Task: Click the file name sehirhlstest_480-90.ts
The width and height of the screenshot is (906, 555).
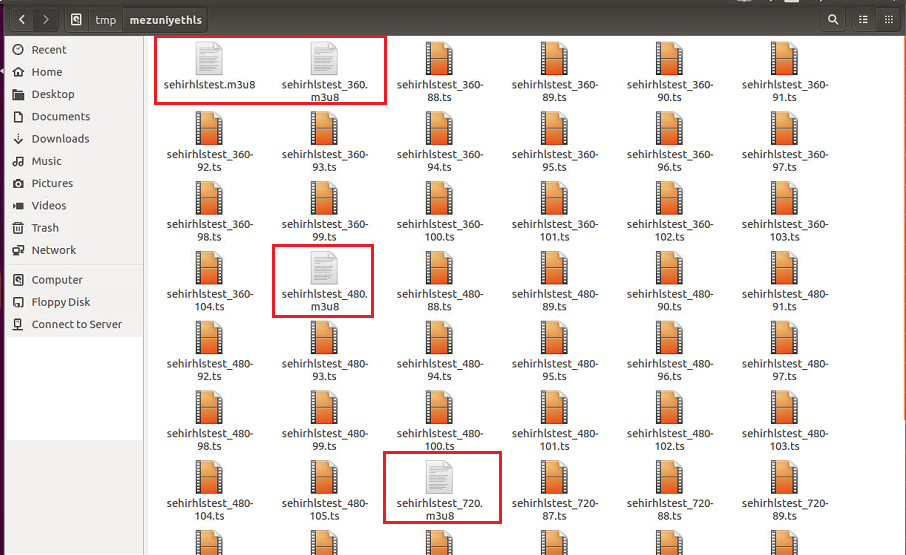Action: [x=669, y=300]
